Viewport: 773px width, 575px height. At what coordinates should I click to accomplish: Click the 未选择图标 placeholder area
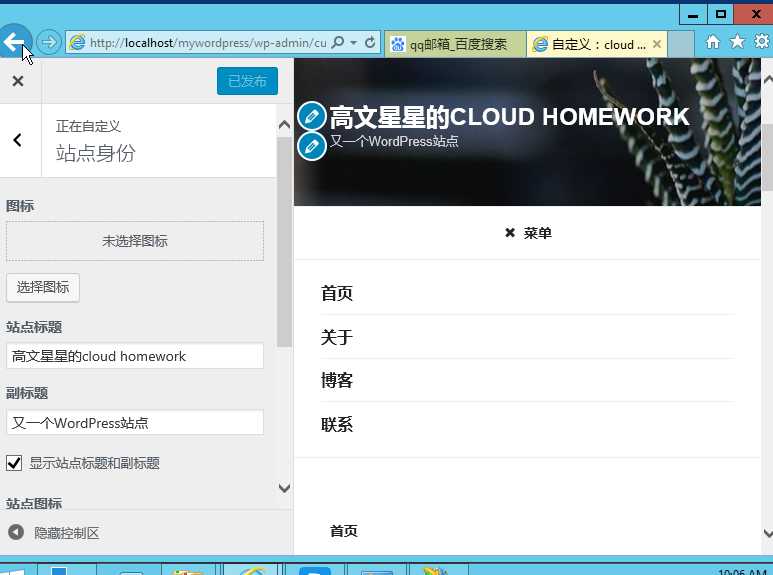[x=135, y=241]
